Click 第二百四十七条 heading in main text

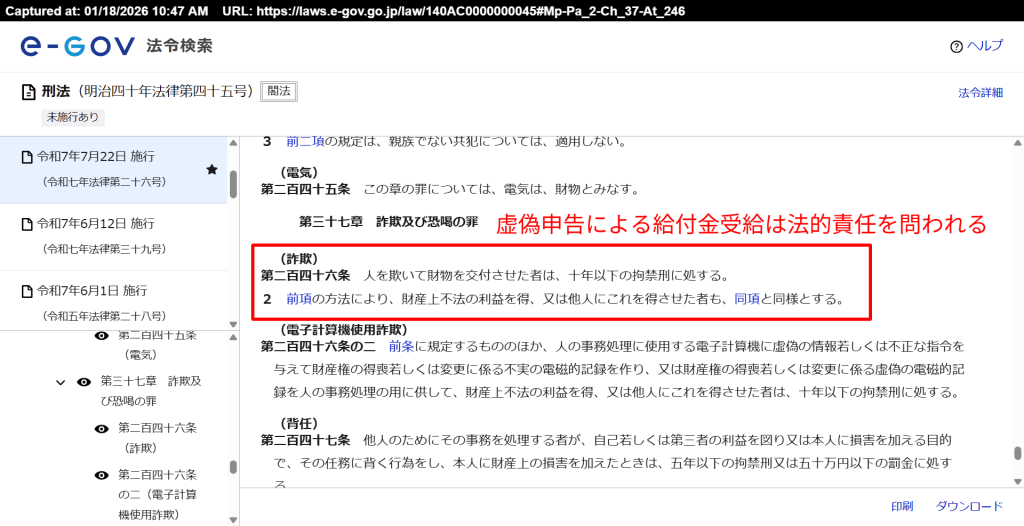pyautogui.click(x=306, y=438)
